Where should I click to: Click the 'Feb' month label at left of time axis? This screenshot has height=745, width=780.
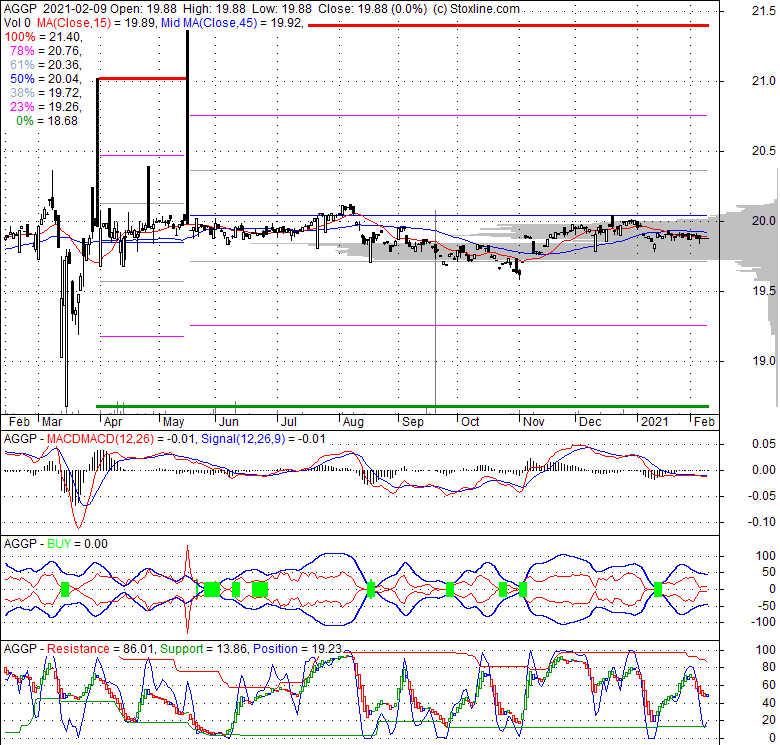[x=19, y=422]
